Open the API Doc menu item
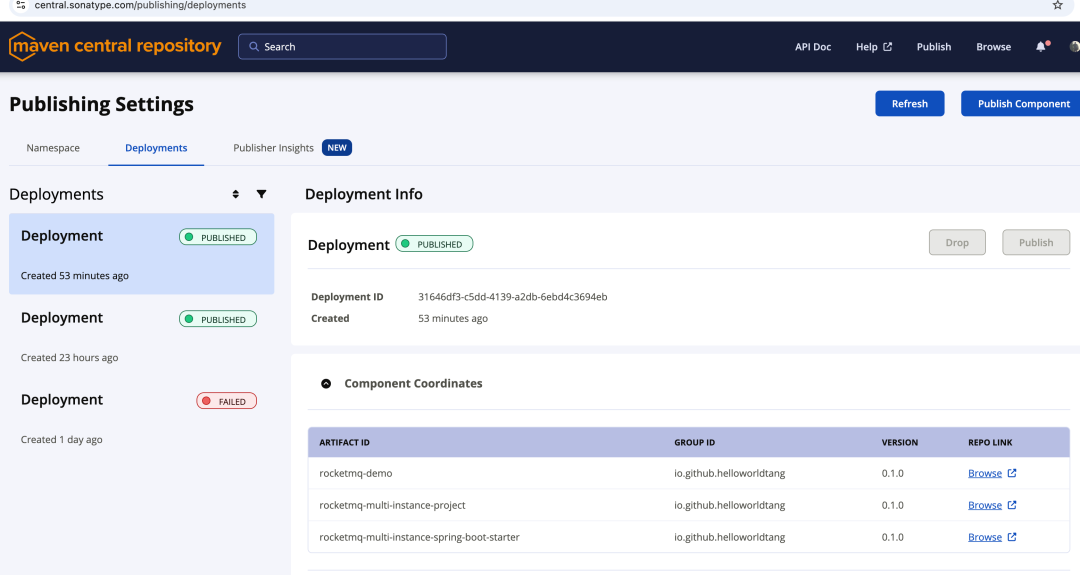This screenshot has width=1080, height=575. [812, 47]
